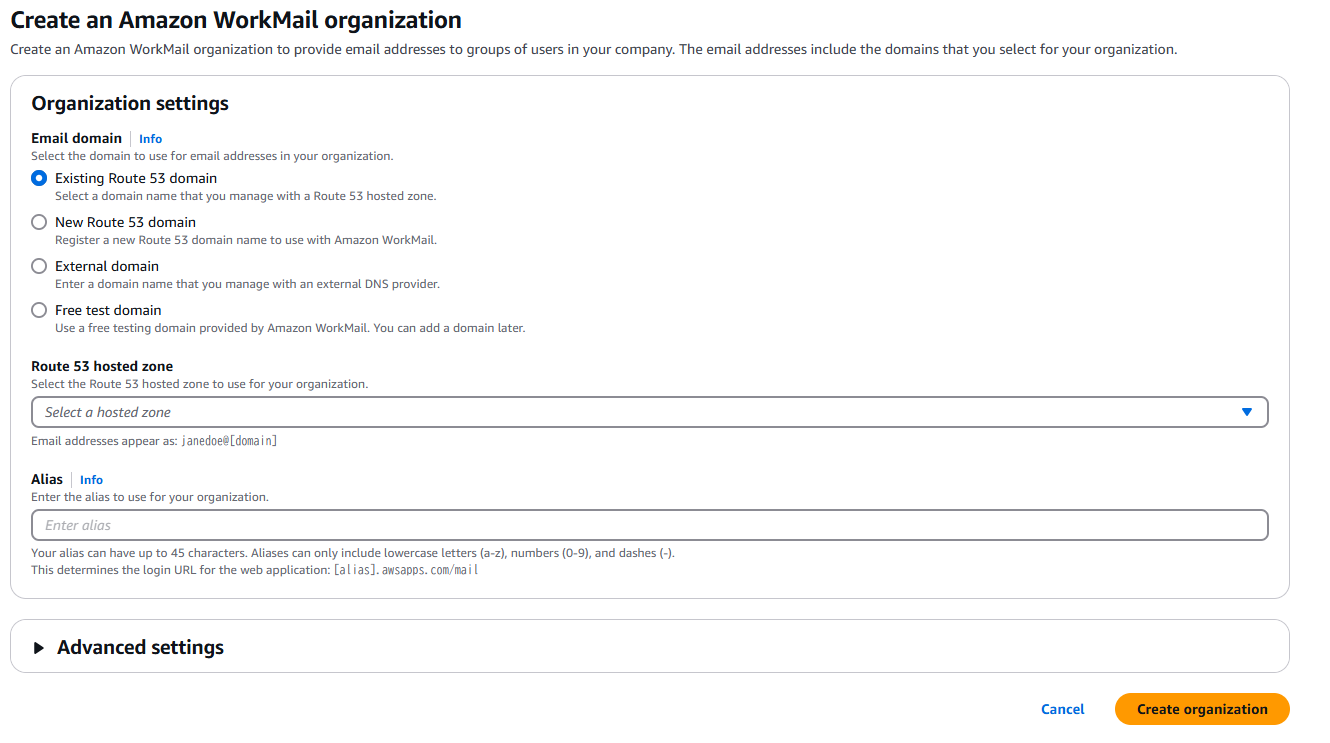Open the Select a hosted zone dropdown
Image resolution: width=1330 pixels, height=743 pixels.
tap(650, 412)
